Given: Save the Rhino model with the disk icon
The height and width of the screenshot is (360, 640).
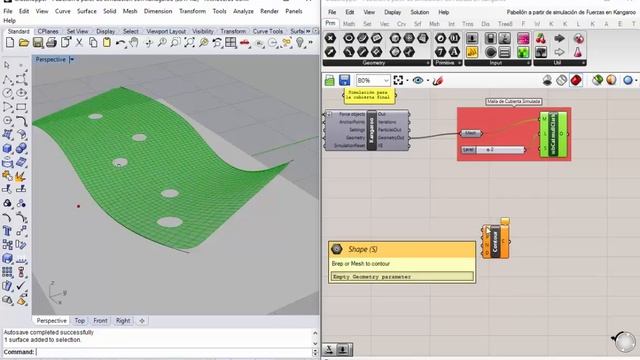Looking at the screenshot, I should tap(38, 42).
